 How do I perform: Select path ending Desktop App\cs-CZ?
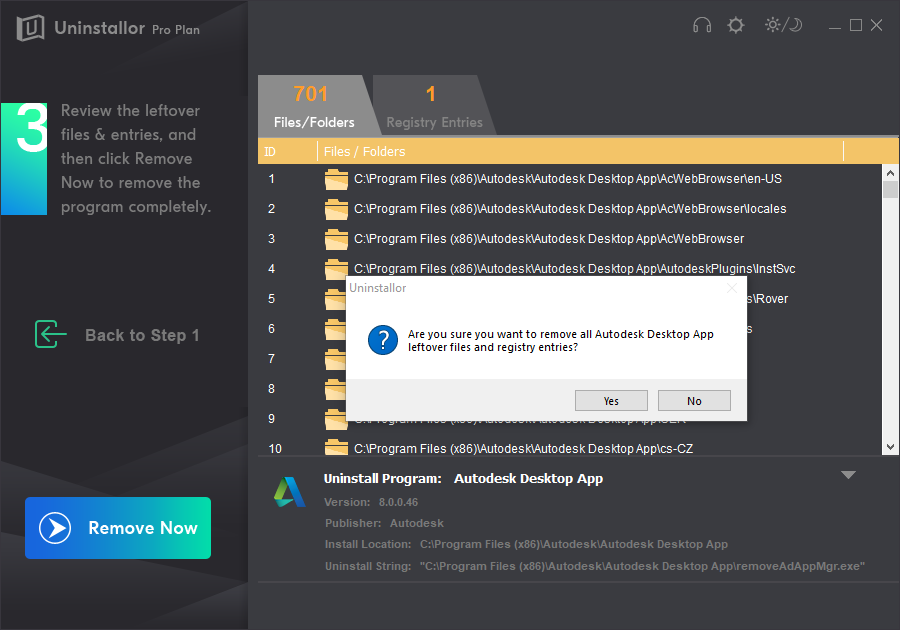tap(523, 449)
